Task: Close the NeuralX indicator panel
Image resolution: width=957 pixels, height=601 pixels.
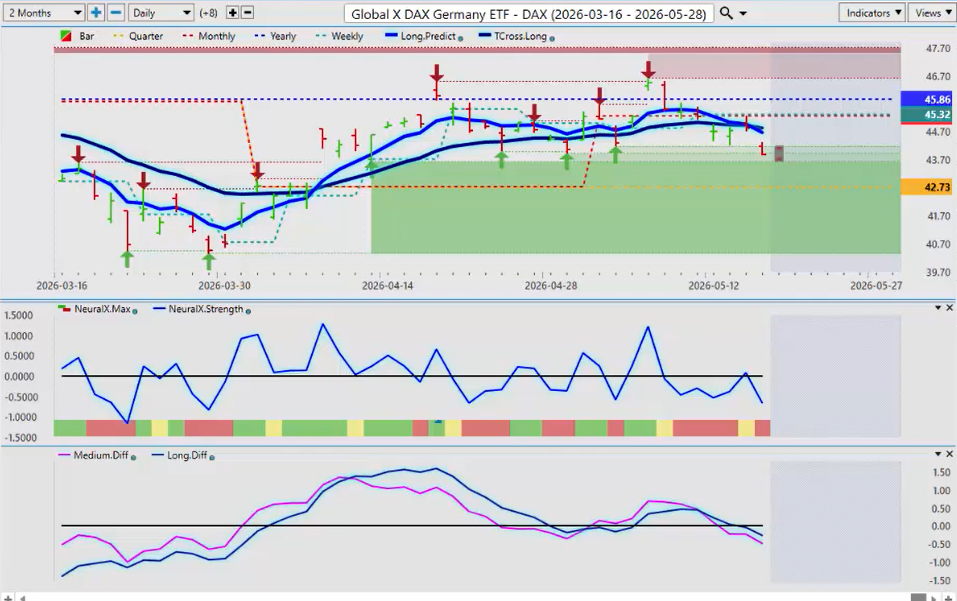Action: 949,308
